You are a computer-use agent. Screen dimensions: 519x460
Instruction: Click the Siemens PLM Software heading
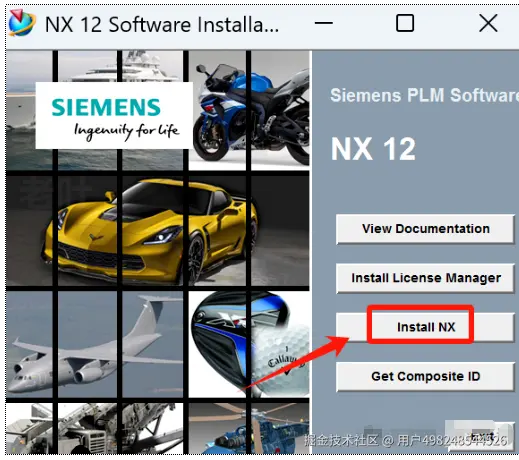424,95
